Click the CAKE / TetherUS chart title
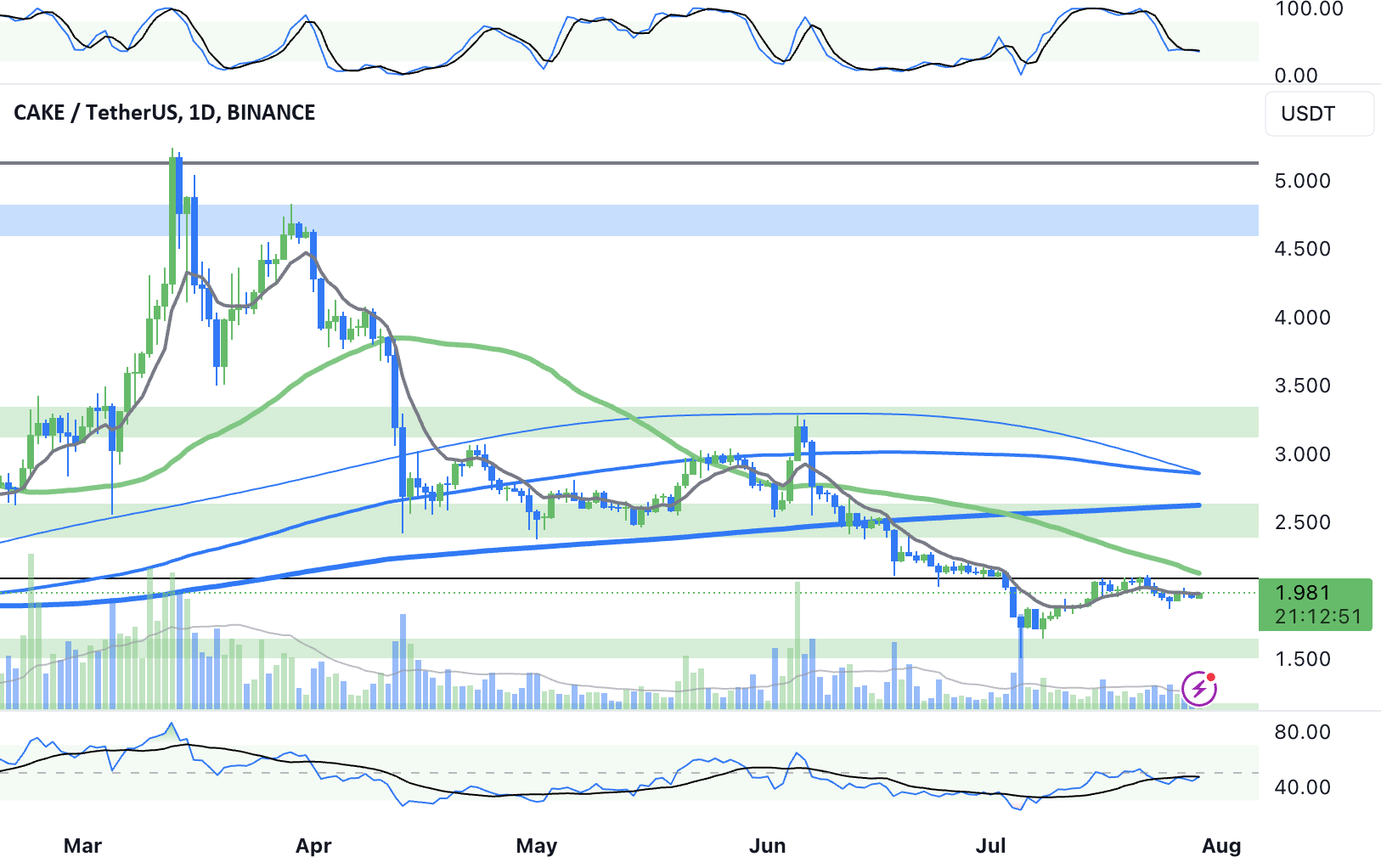Image resolution: width=1381 pixels, height=868 pixels. [165, 113]
